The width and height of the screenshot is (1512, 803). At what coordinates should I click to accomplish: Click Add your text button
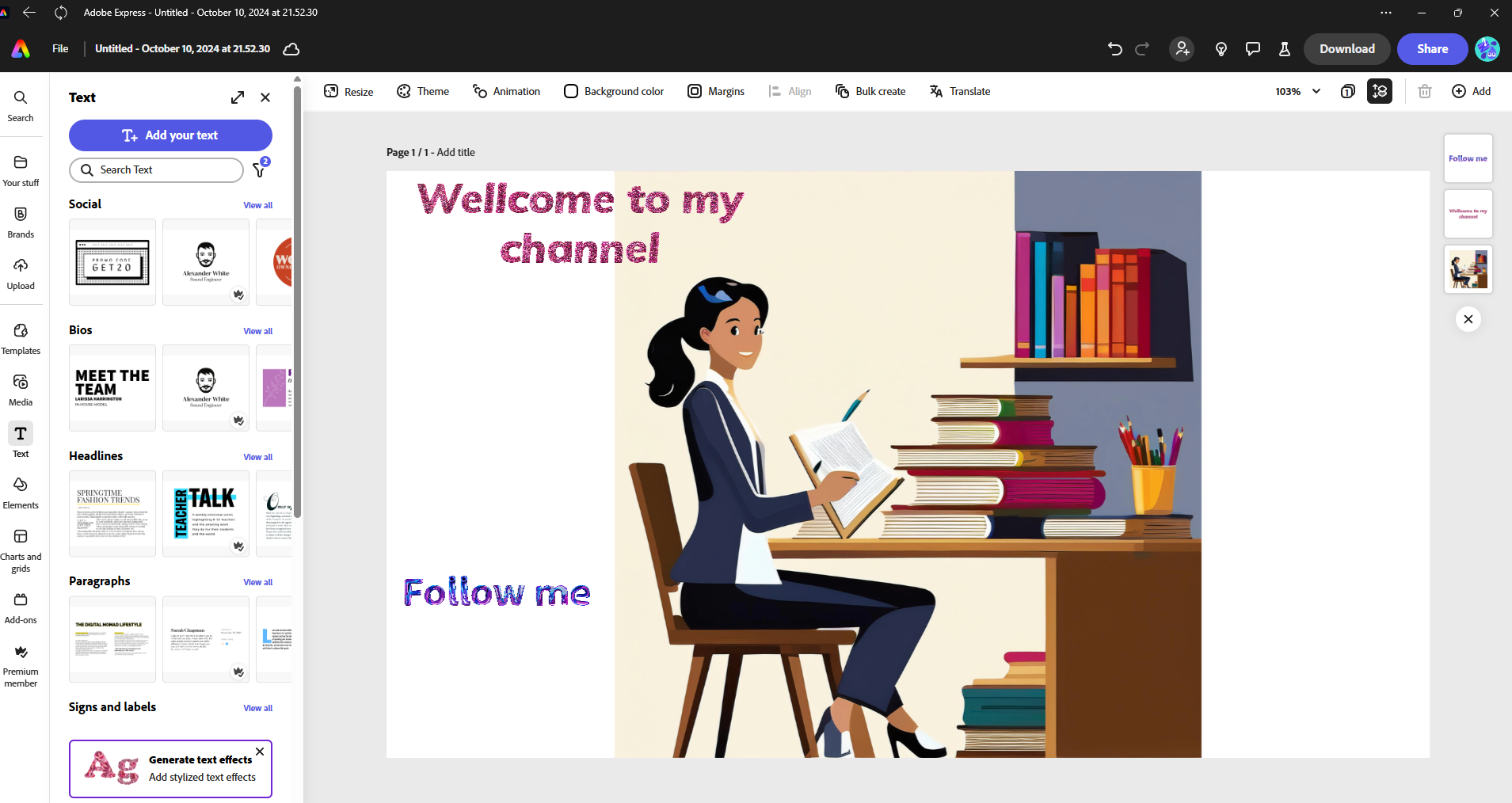pos(170,135)
